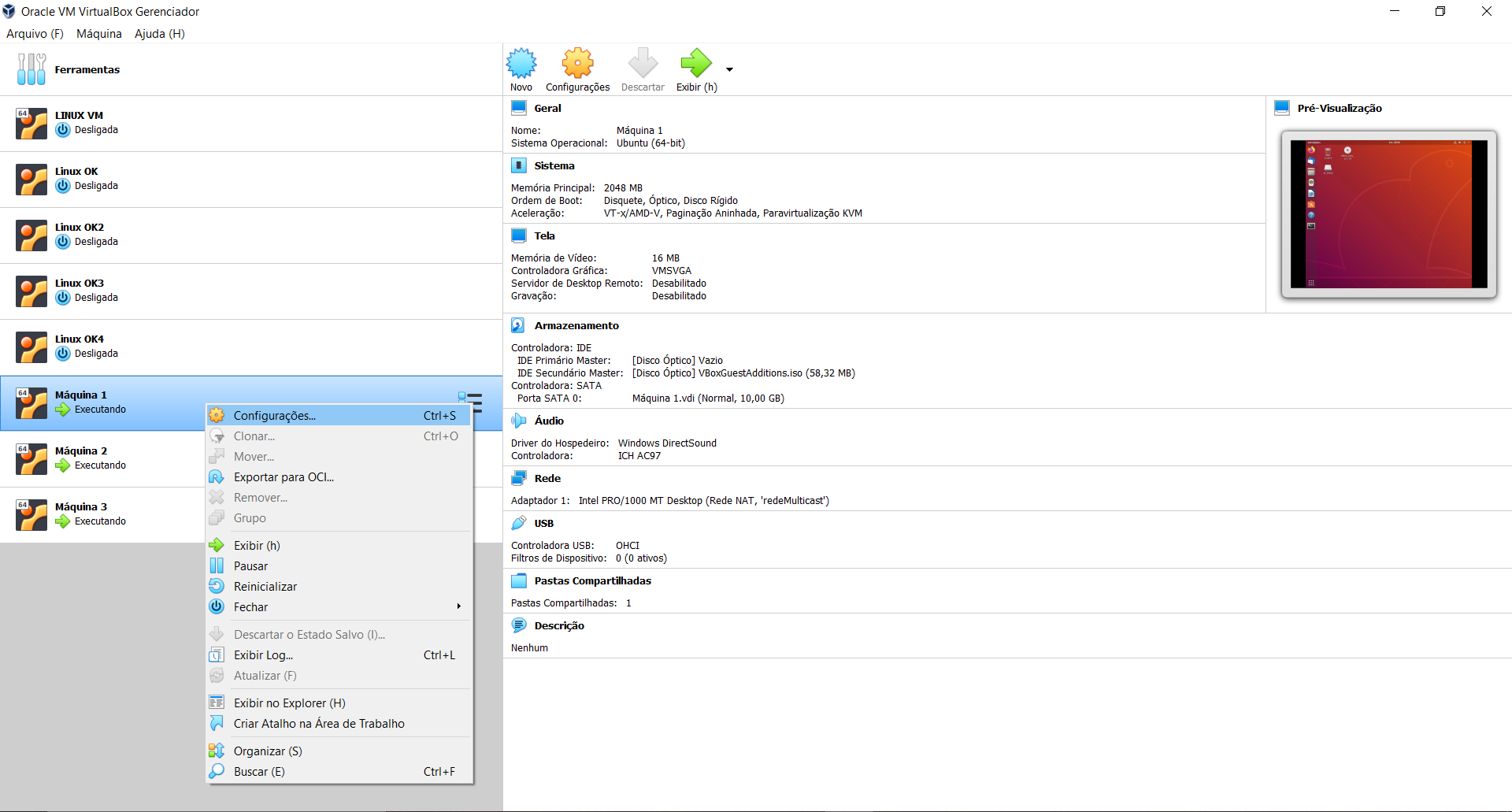
Task: Click the Geral section monitor icon
Action: pos(519,108)
